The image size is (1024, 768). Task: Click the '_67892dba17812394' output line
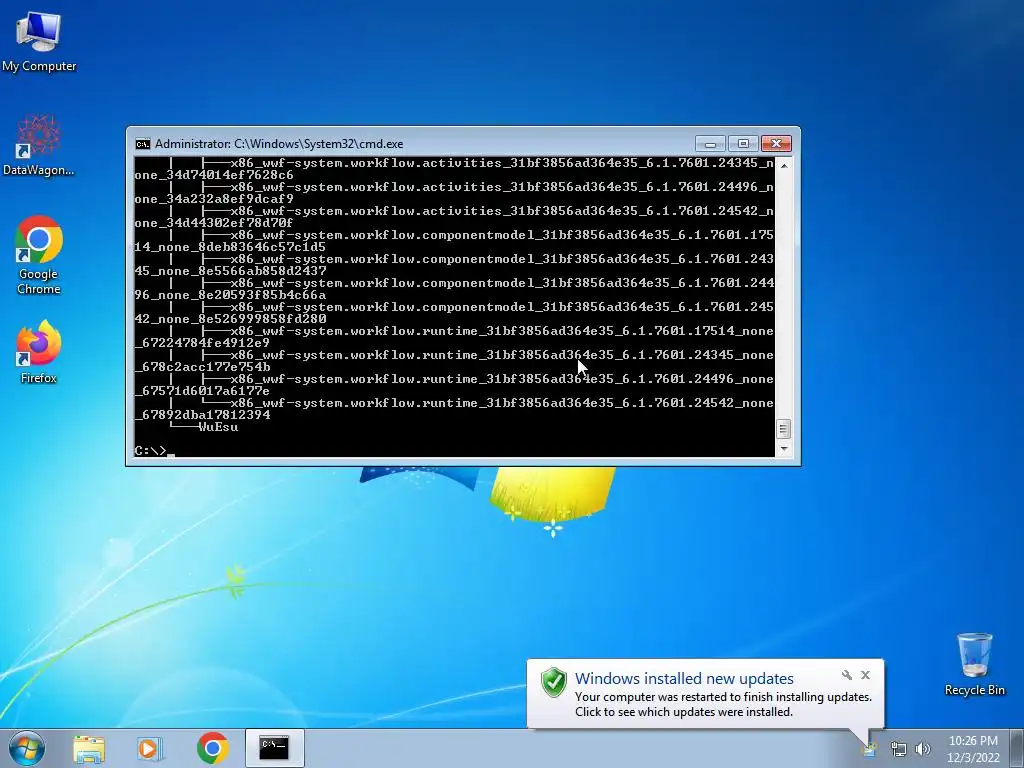click(x=202, y=415)
